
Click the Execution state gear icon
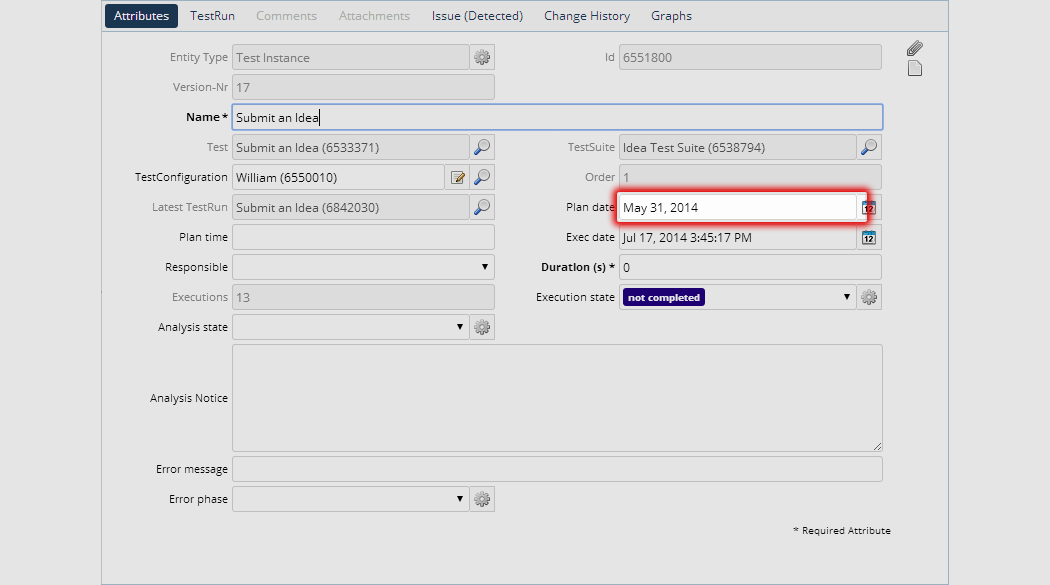(x=869, y=297)
